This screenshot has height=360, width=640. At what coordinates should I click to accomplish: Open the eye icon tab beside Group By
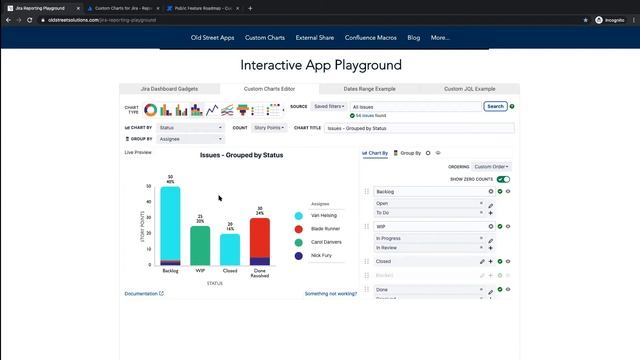tap(438, 153)
